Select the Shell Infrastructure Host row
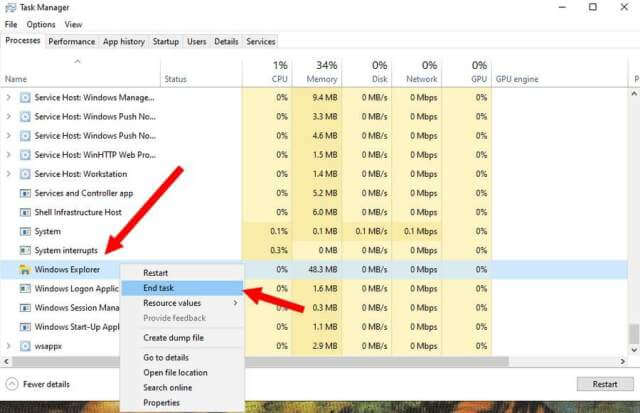The height and width of the screenshot is (413, 640). click(314, 213)
